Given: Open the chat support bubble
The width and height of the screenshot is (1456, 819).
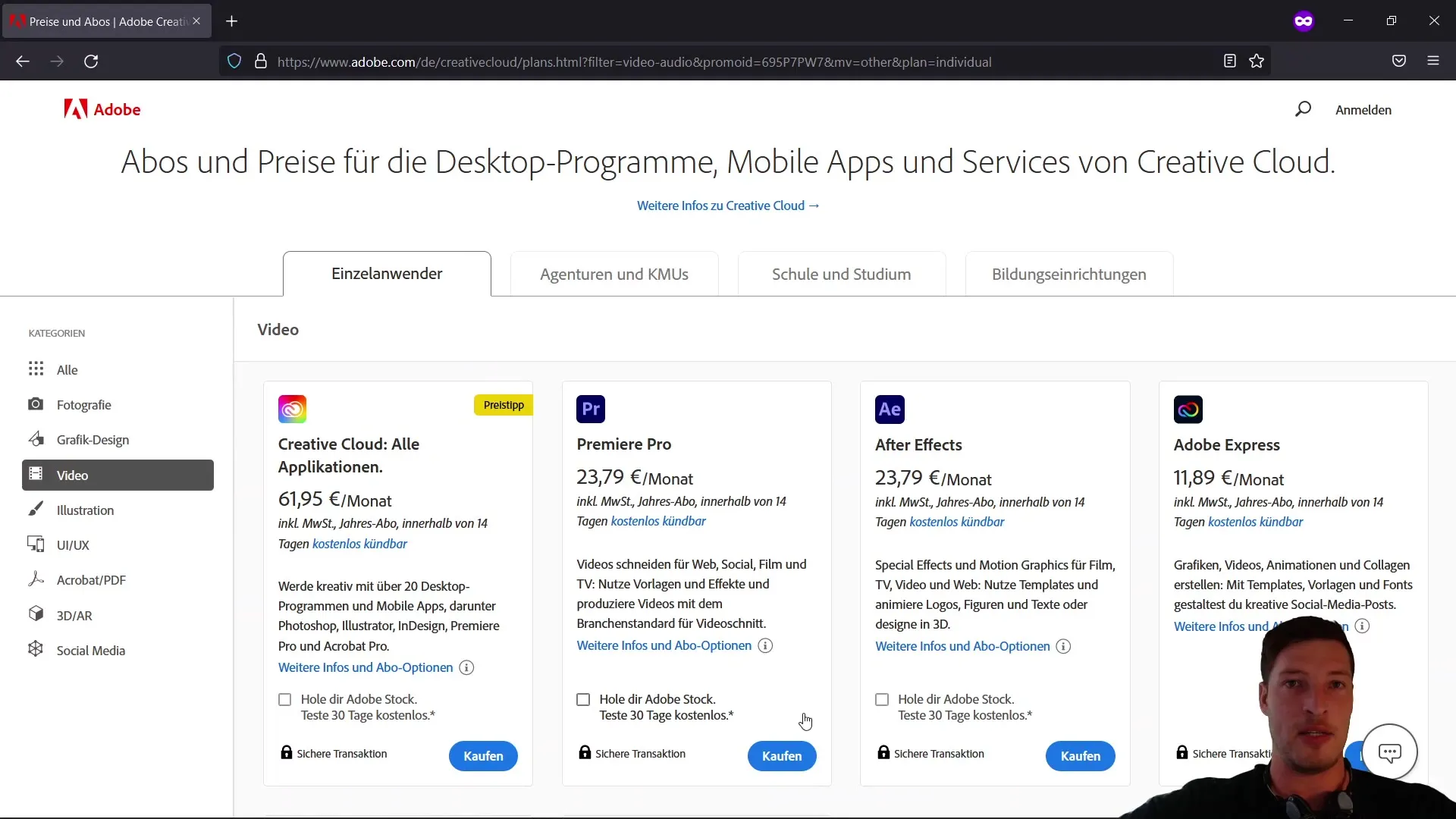Looking at the screenshot, I should pyautogui.click(x=1389, y=752).
